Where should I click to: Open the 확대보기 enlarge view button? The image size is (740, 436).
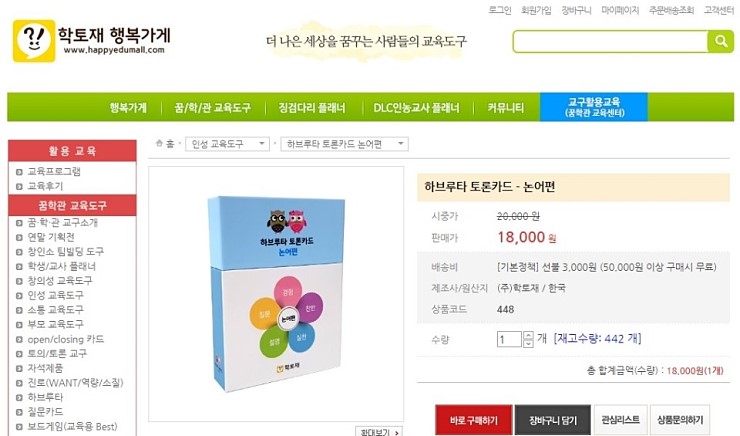click(x=379, y=432)
